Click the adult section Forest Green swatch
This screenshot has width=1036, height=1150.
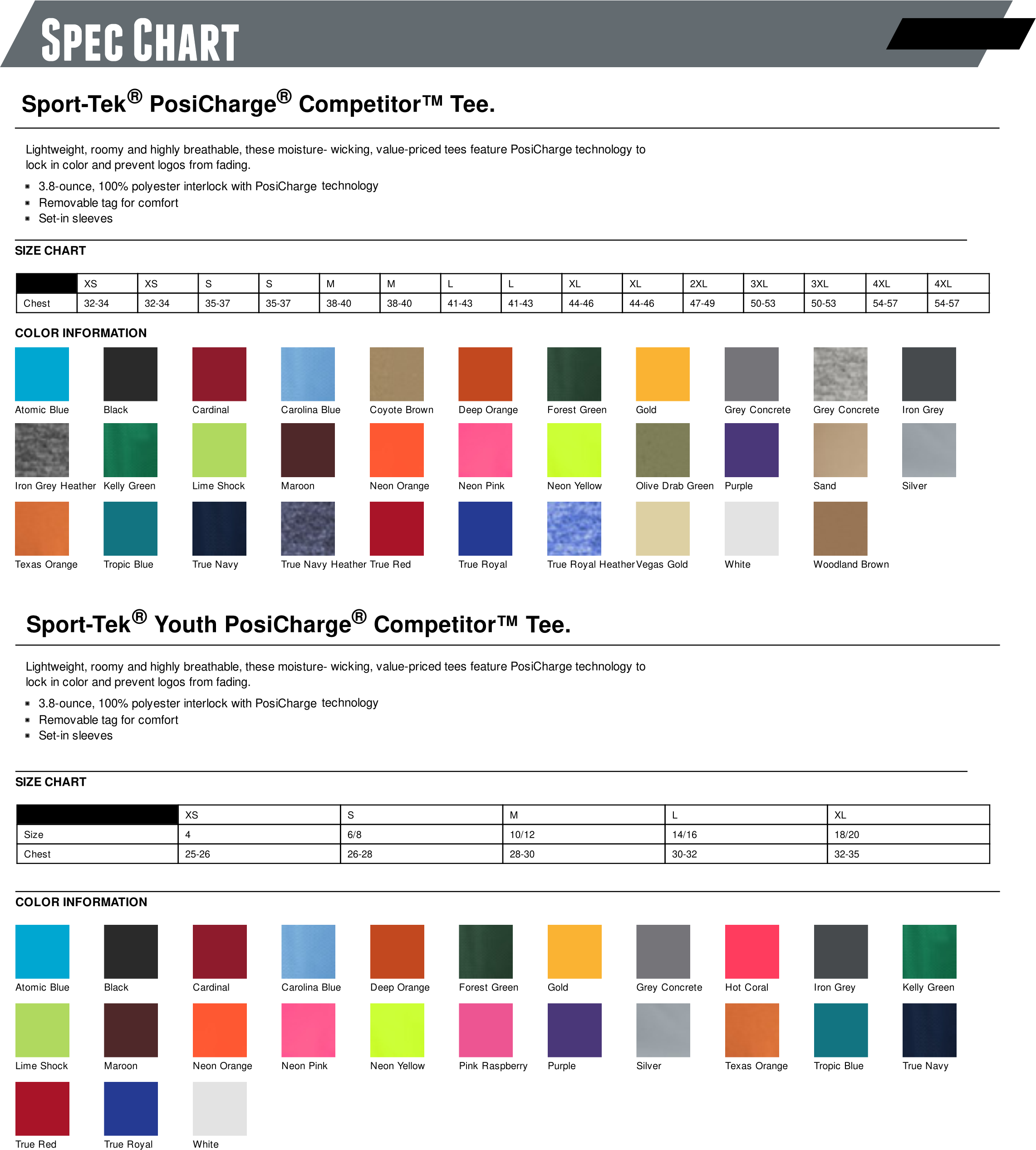point(574,374)
